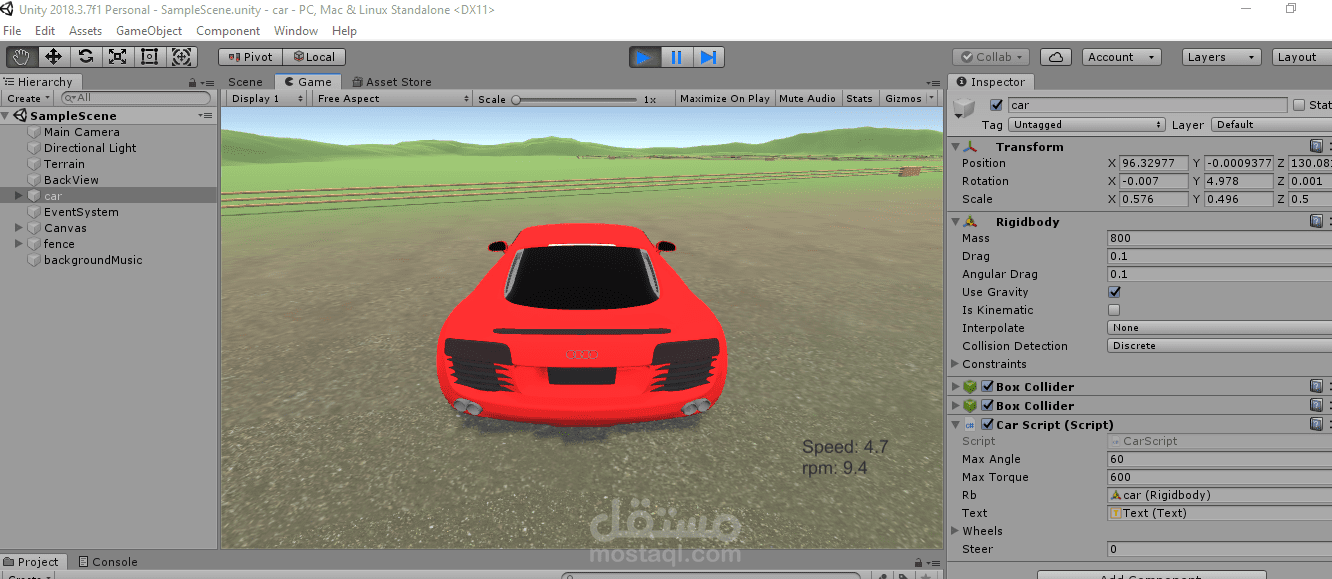Click the SampleScene Unity icon in Hierarchy

(21, 116)
